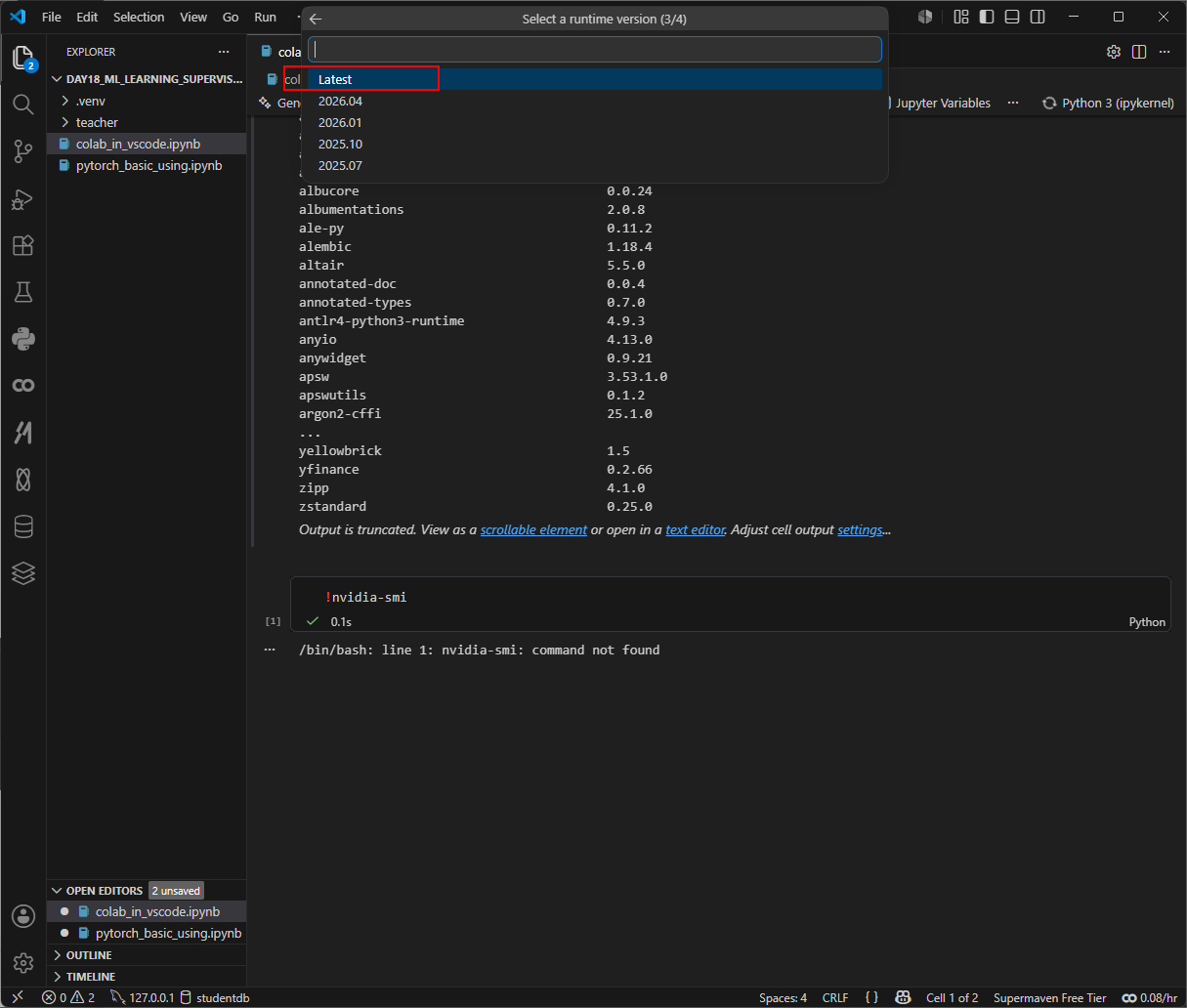Open the Go menu
The image size is (1187, 1008).
click(x=231, y=17)
